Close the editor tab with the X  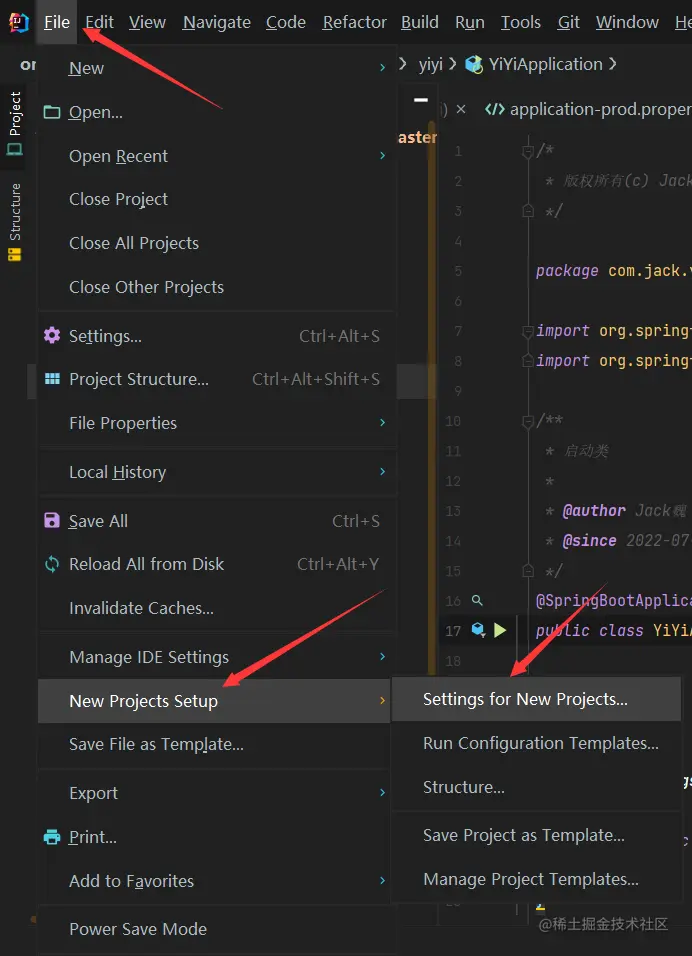[461, 109]
